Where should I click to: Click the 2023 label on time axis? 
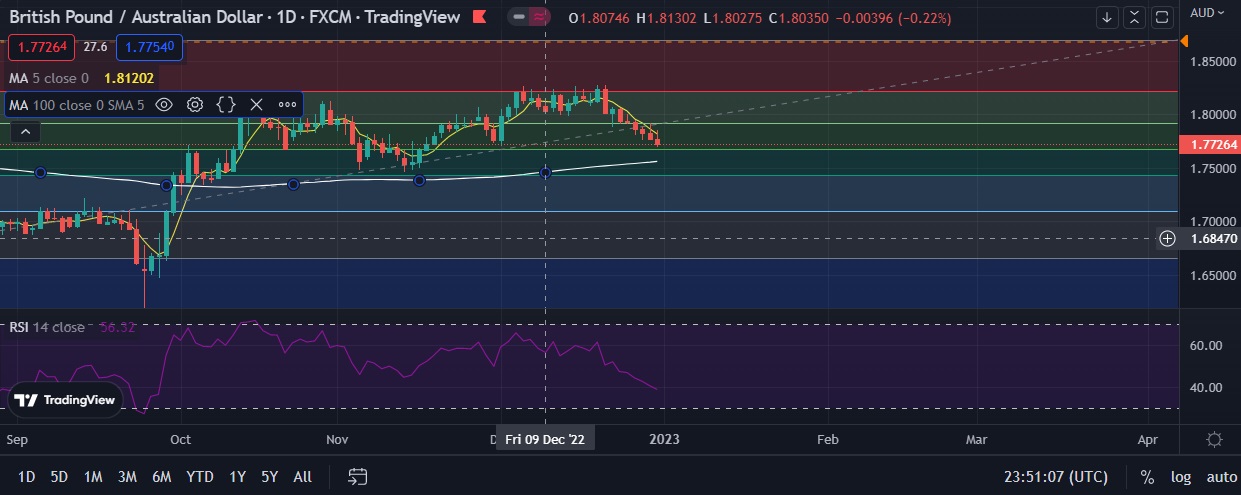pyautogui.click(x=665, y=439)
